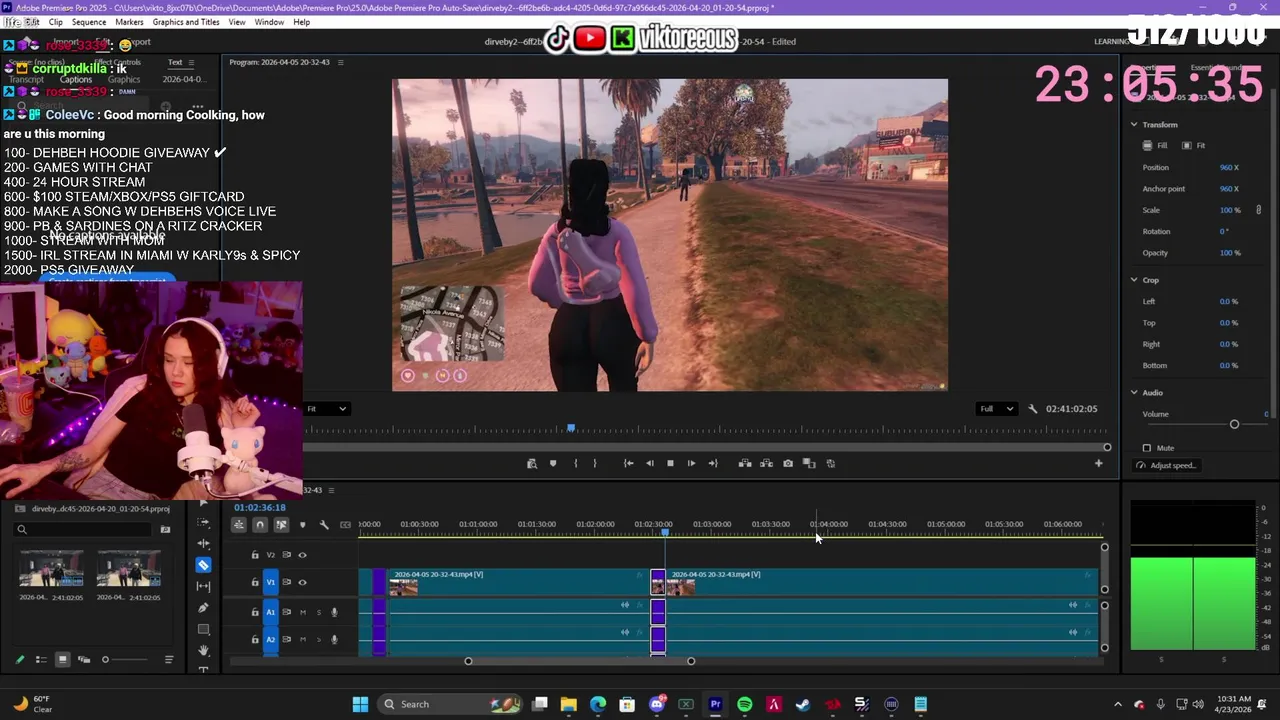Open the project panel list menu icon

point(169,659)
